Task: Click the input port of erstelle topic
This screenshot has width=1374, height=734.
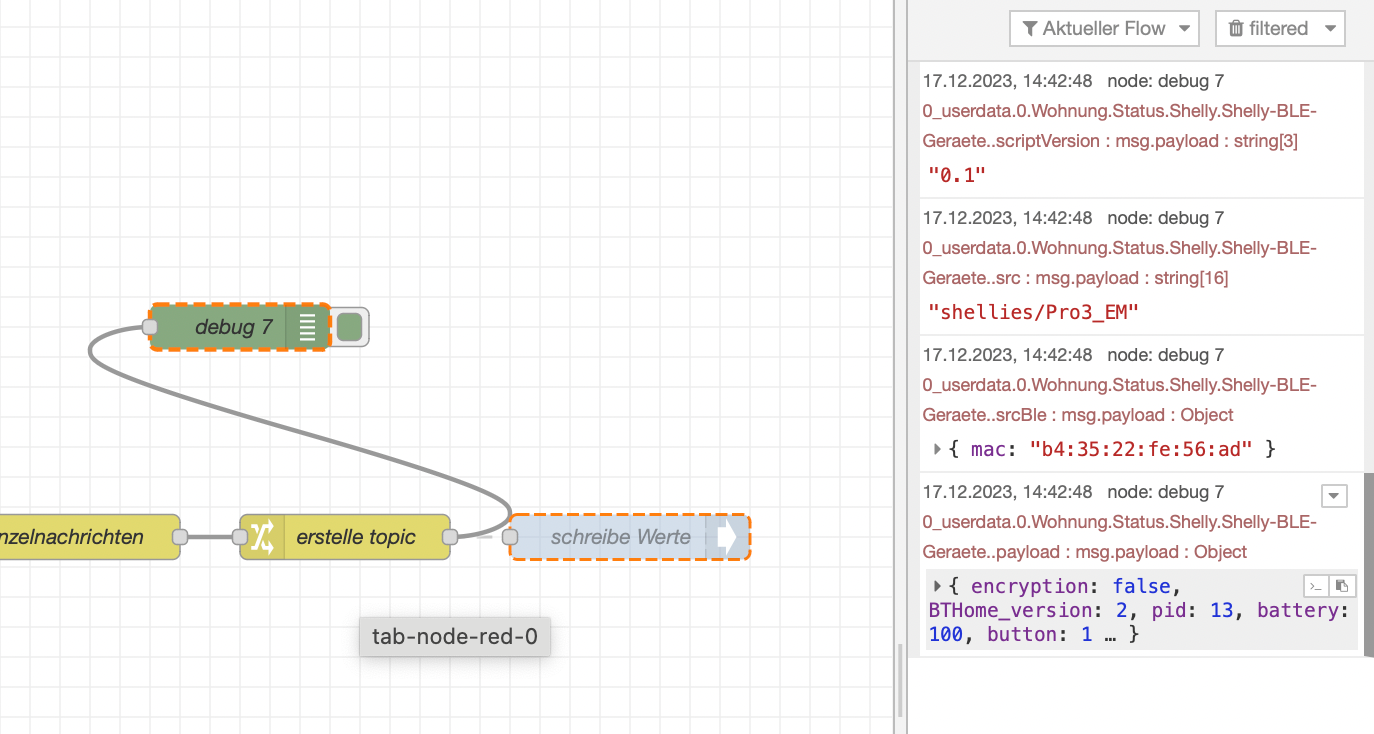Action: click(240, 537)
